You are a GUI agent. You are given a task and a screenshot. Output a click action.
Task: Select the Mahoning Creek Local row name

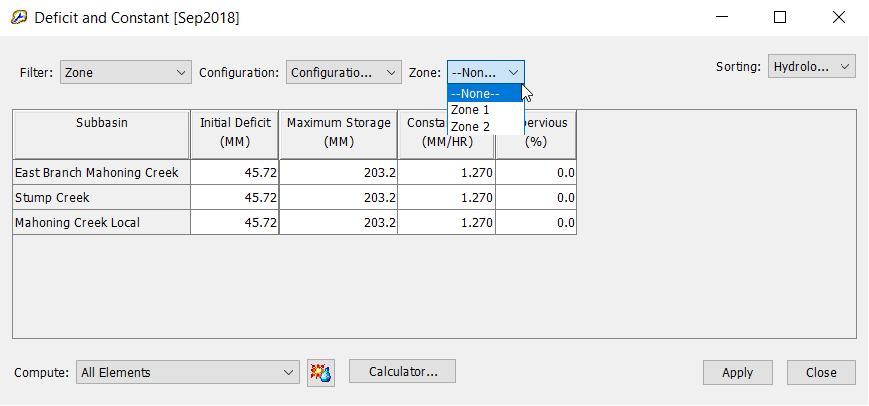(x=101, y=223)
